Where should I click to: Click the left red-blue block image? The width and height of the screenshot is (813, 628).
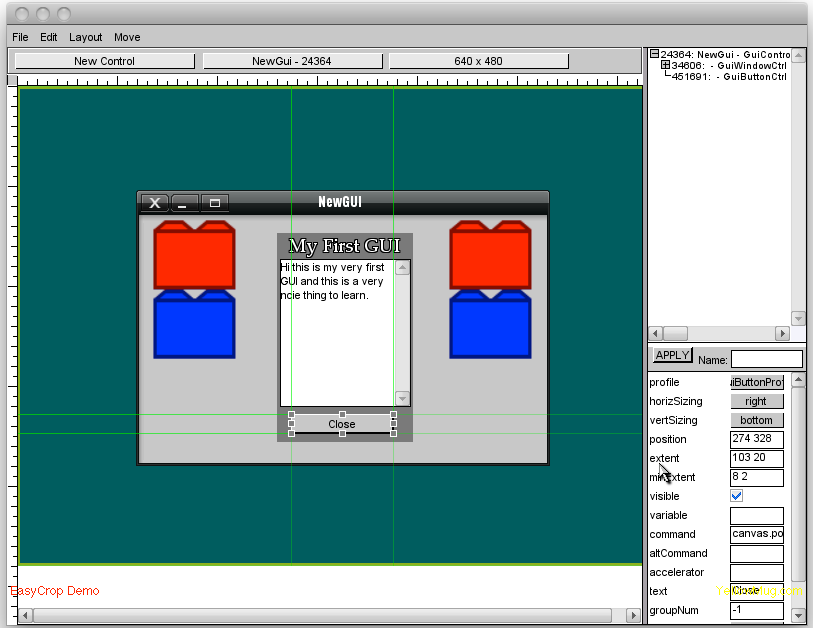194,290
